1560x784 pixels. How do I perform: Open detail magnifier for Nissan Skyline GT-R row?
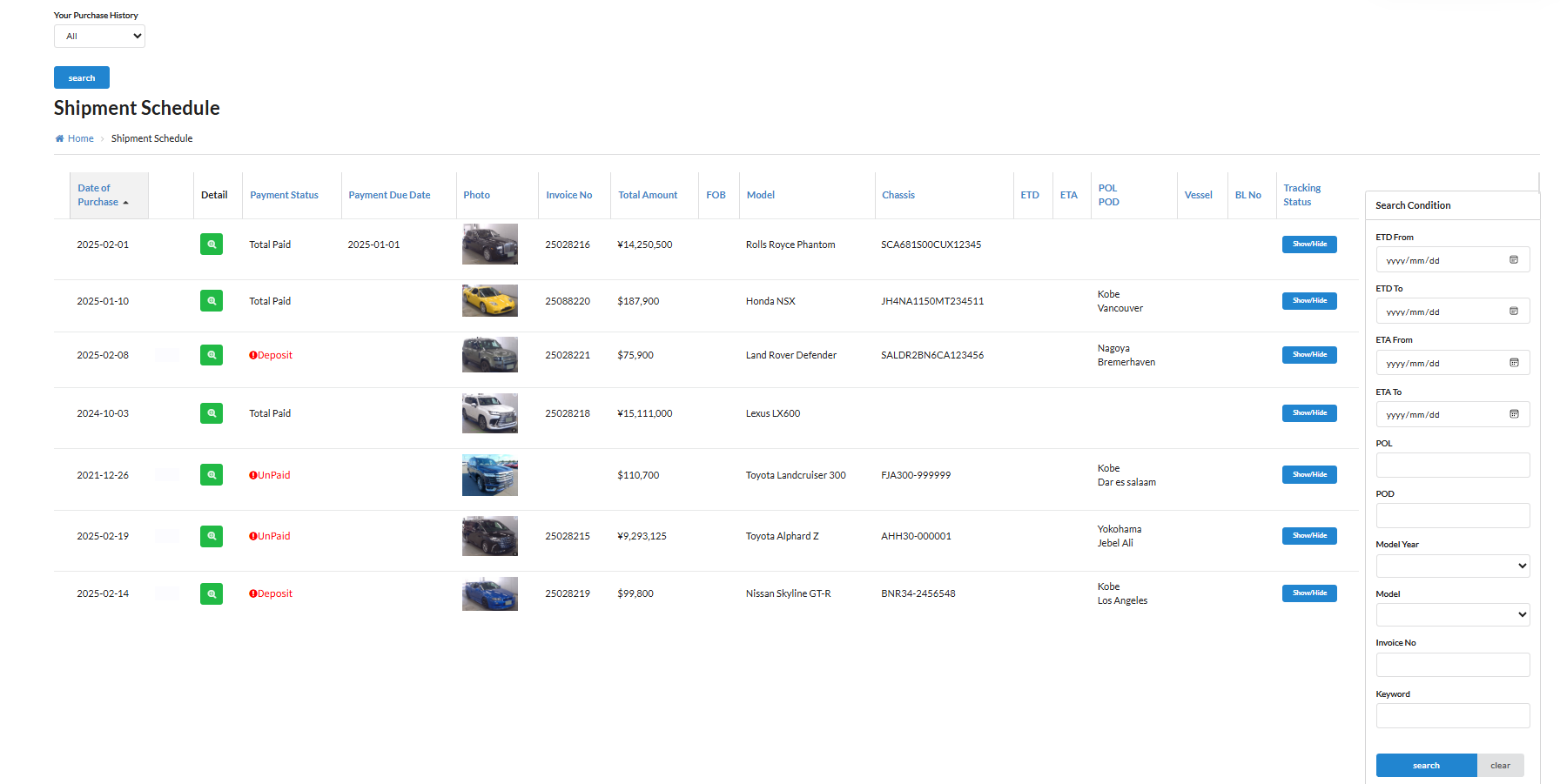coord(212,593)
